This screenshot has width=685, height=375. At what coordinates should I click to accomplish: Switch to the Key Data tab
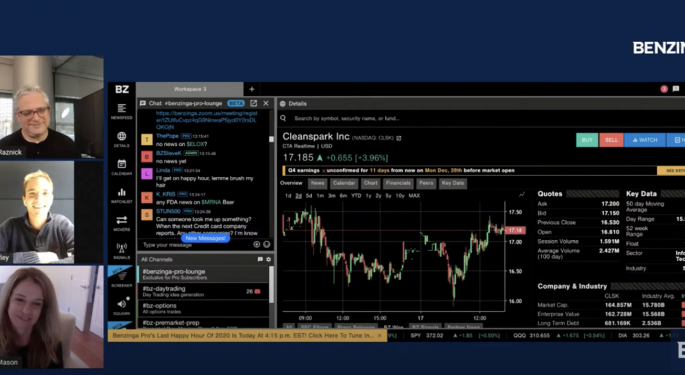[x=453, y=183]
